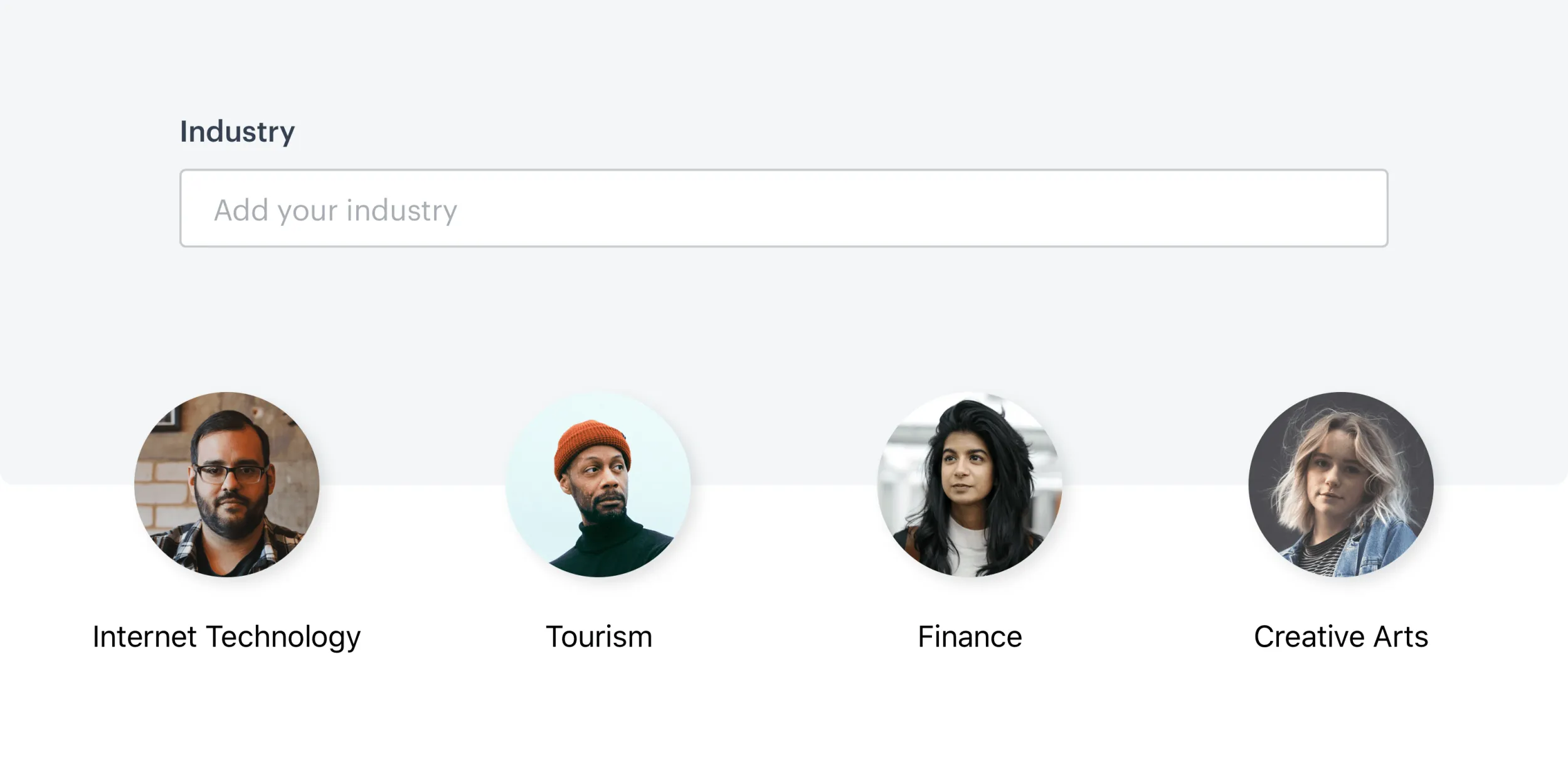This screenshot has width=1568, height=784.
Task: Choose the man in orange beanie portrait
Action: (x=598, y=484)
